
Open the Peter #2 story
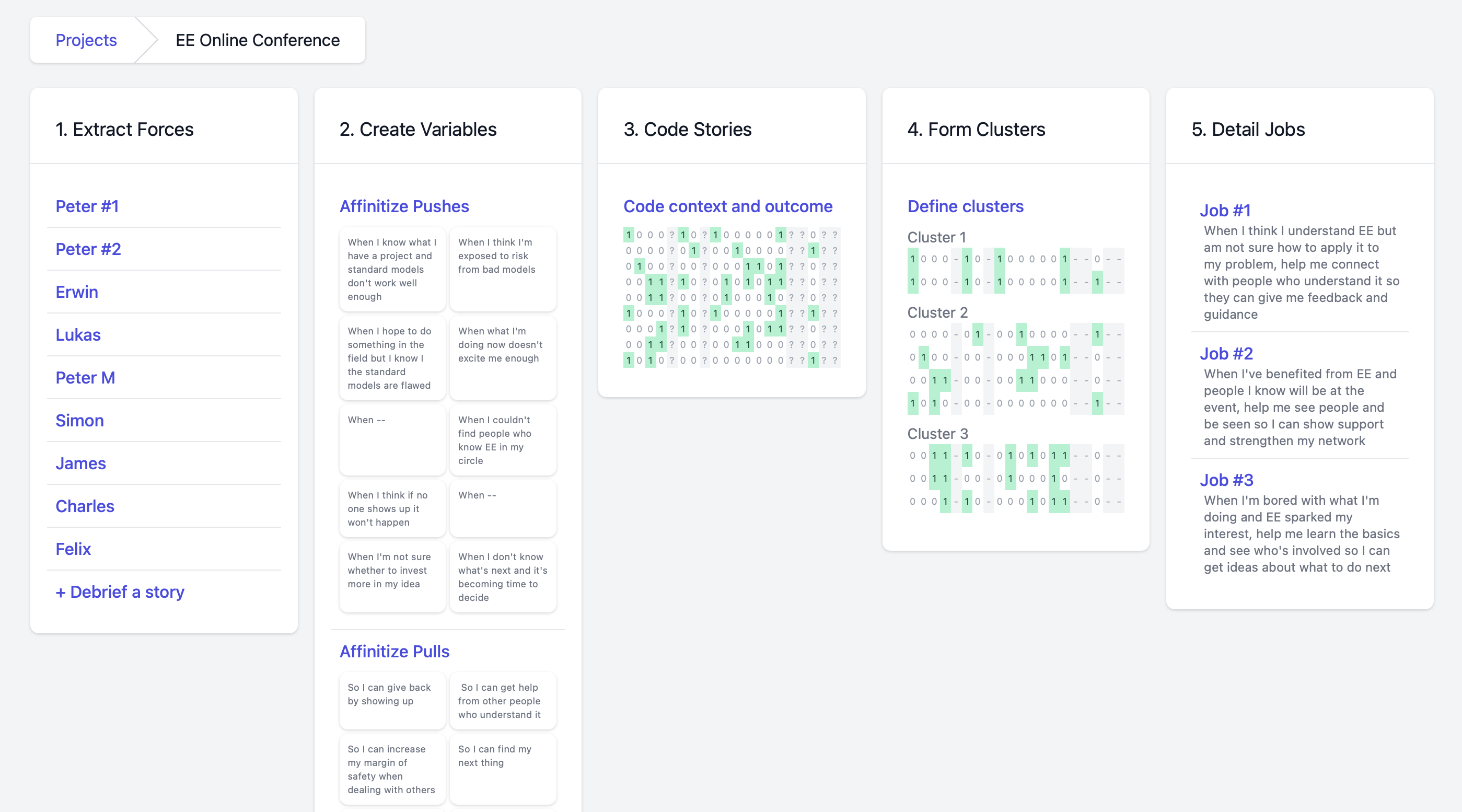(x=88, y=249)
